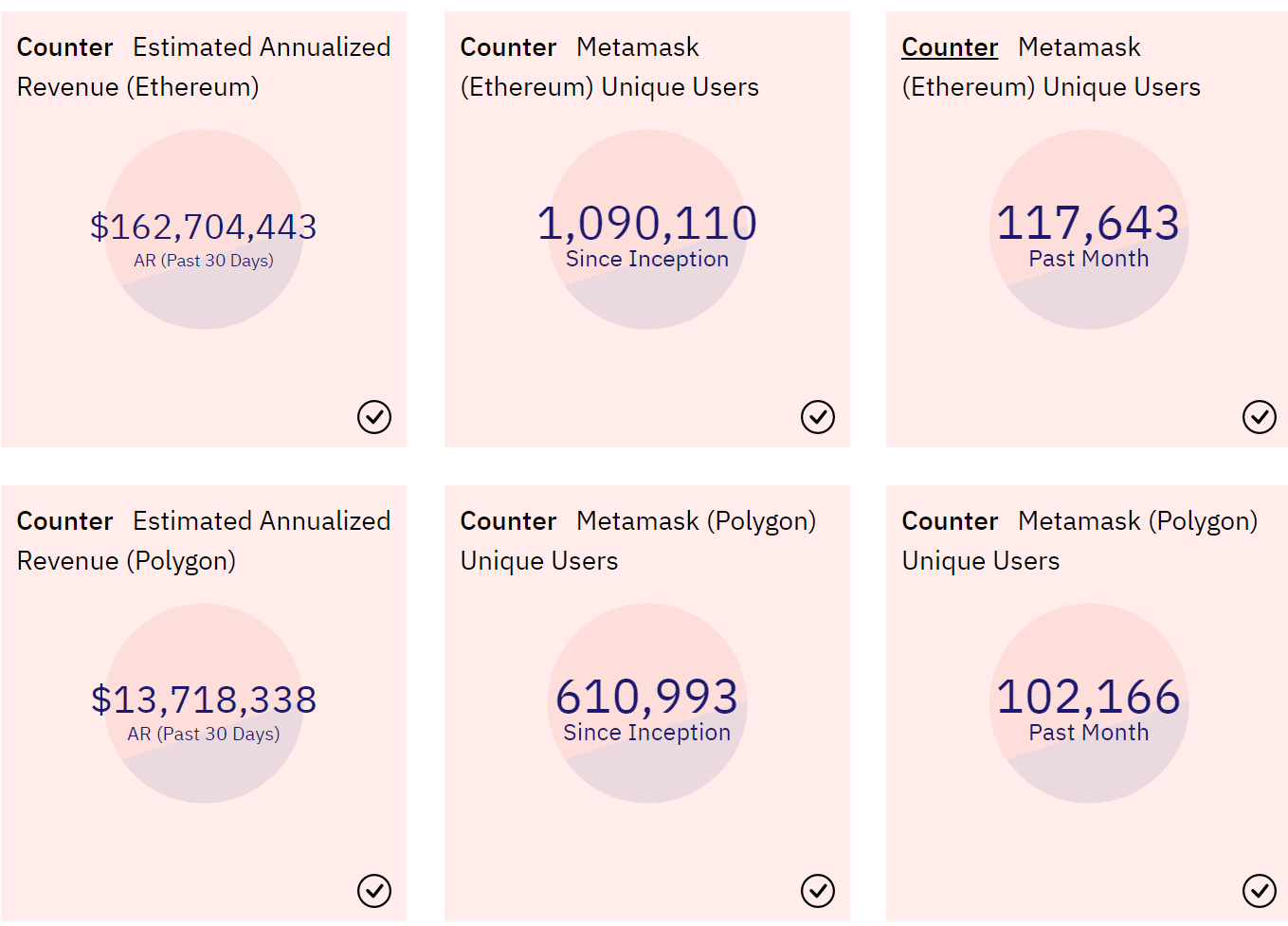Click checkmark icon on Polygon Since Inception card
This screenshot has height=926, width=1288.
tap(817, 890)
